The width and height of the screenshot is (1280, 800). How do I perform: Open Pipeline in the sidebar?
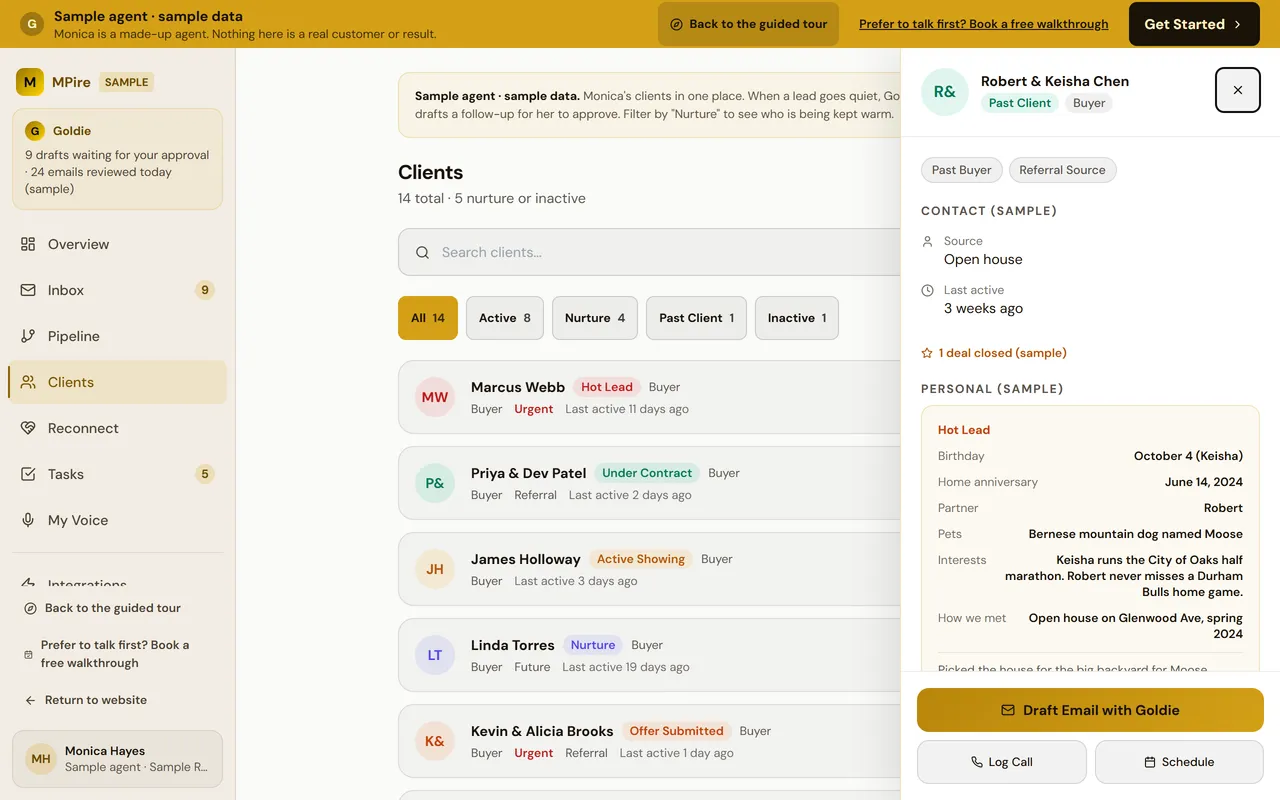pos(118,336)
